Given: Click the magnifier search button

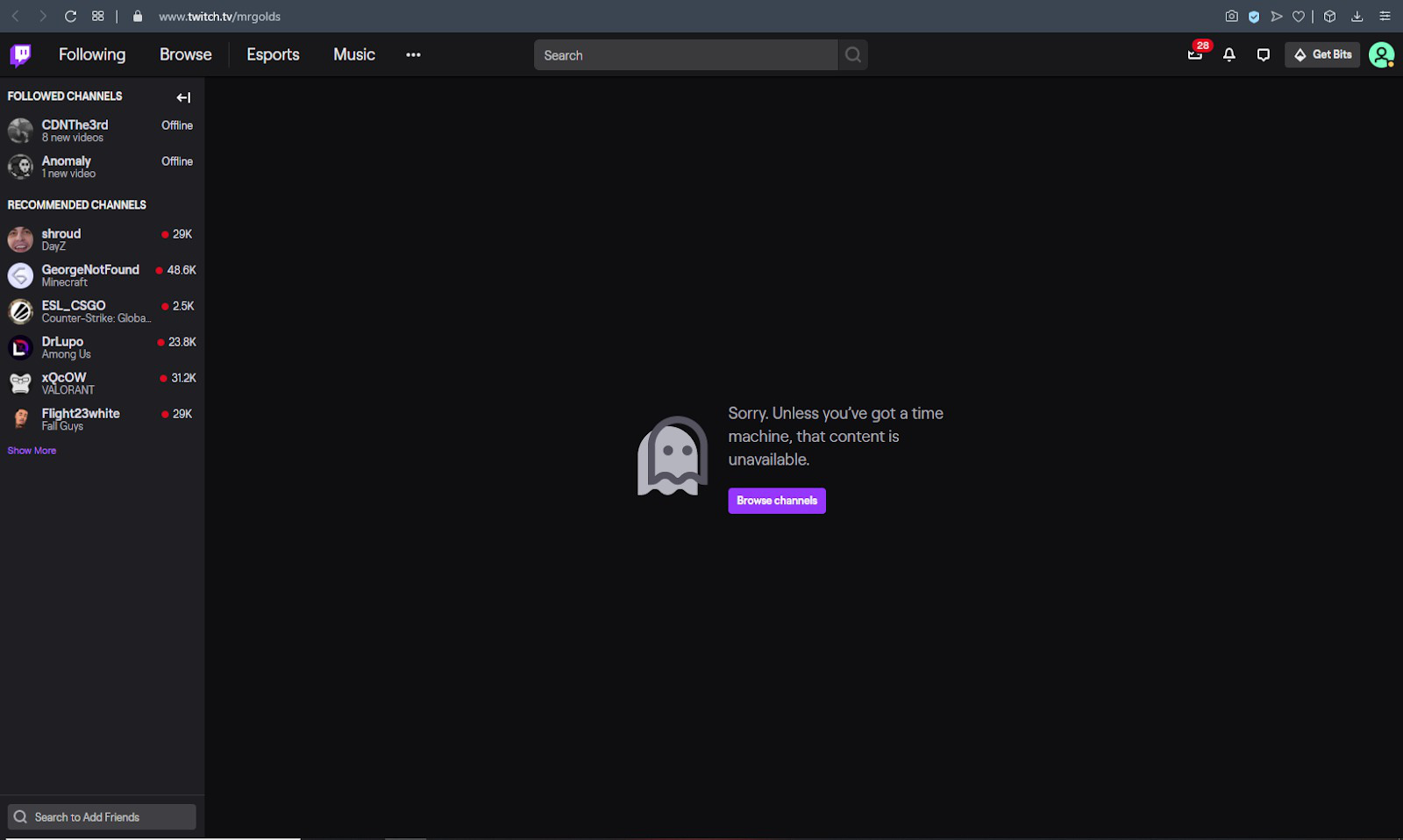Looking at the screenshot, I should click(853, 55).
